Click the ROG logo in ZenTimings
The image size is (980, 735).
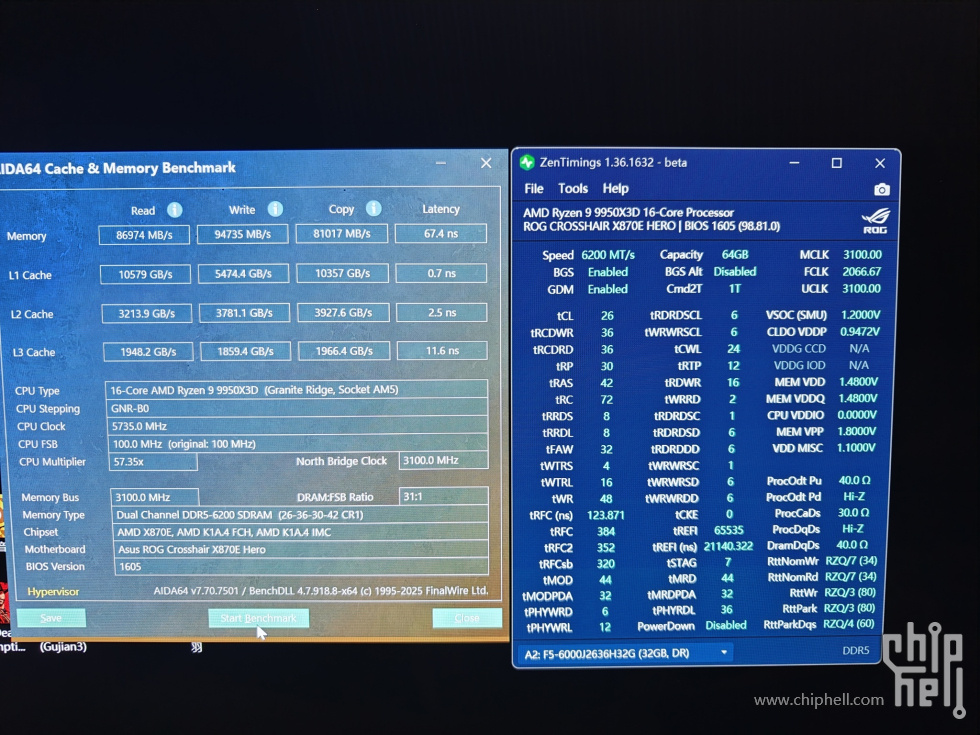[875, 220]
